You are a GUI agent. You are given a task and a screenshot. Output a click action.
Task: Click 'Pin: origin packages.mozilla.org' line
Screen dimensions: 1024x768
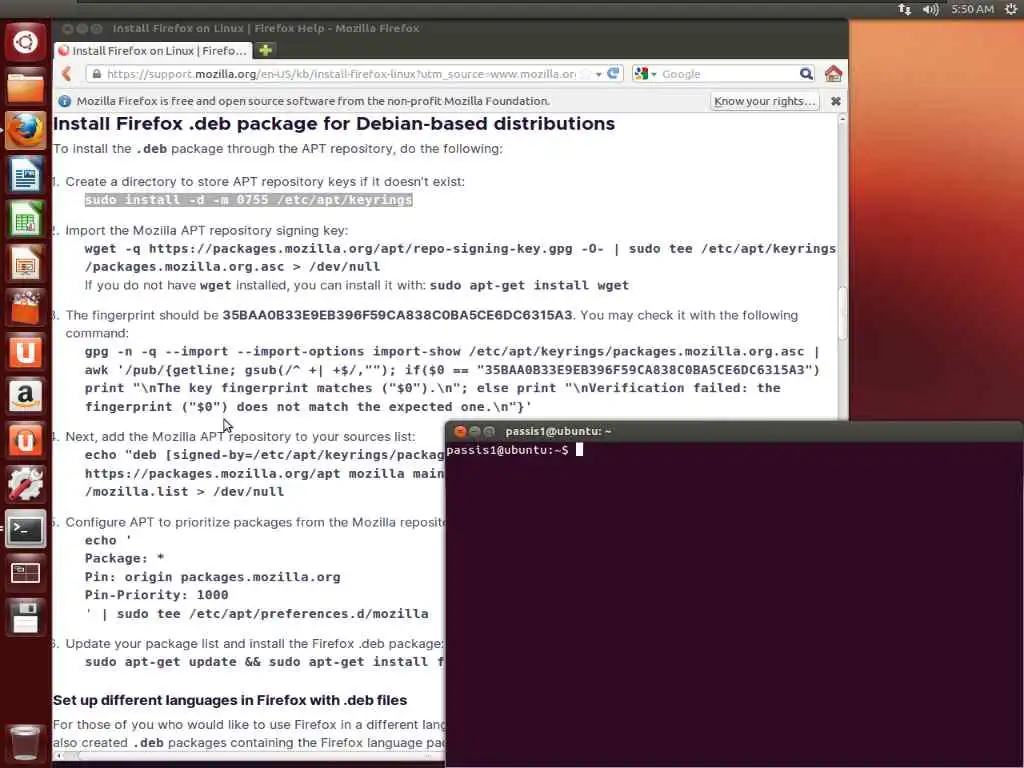(x=213, y=577)
